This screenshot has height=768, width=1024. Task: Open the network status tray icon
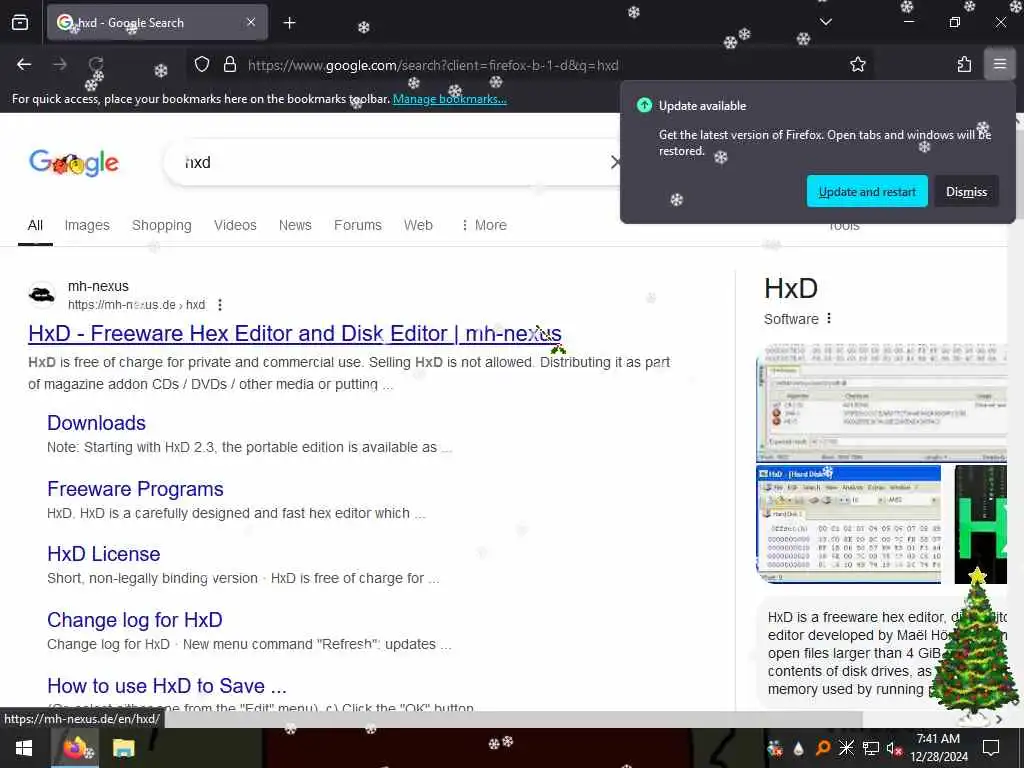point(870,748)
